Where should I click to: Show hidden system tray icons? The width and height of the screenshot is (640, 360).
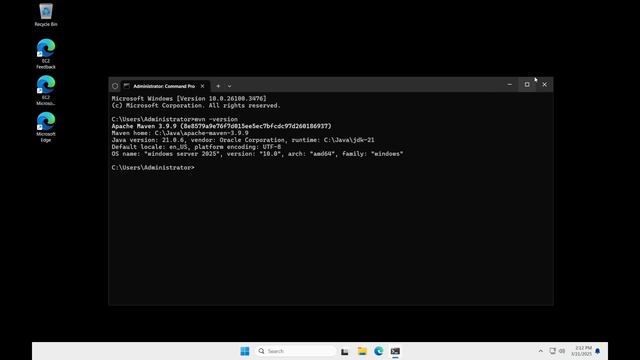point(540,351)
